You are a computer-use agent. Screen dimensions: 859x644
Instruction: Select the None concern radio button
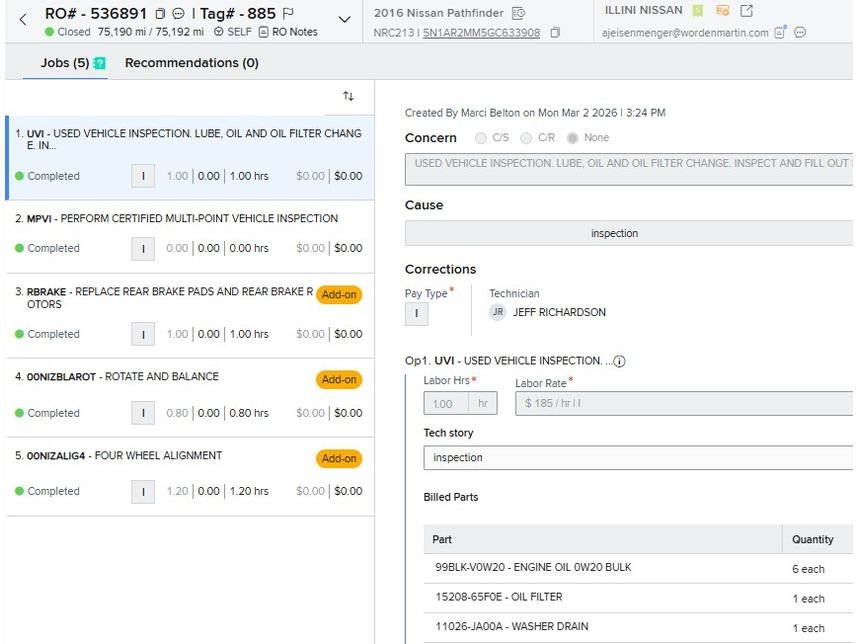[572, 138]
